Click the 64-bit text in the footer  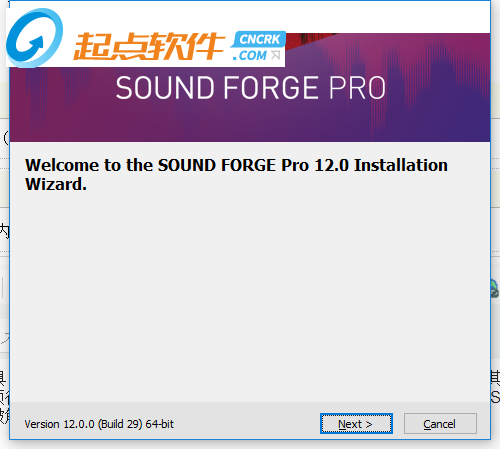pos(160,424)
